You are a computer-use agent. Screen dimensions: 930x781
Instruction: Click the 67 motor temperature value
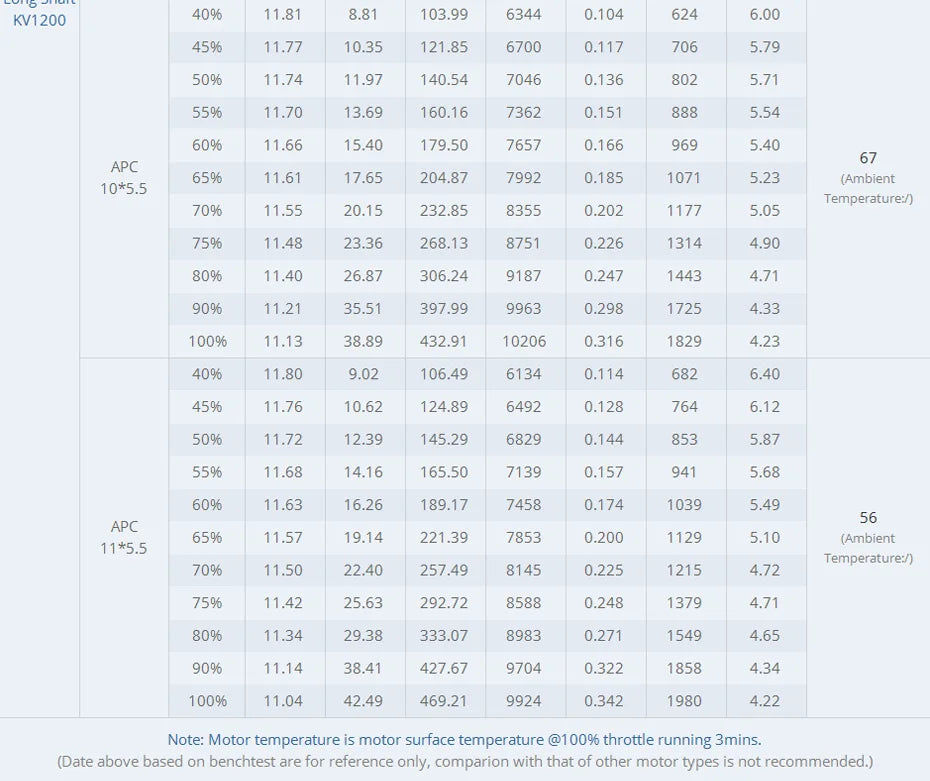pyautogui.click(x=867, y=158)
